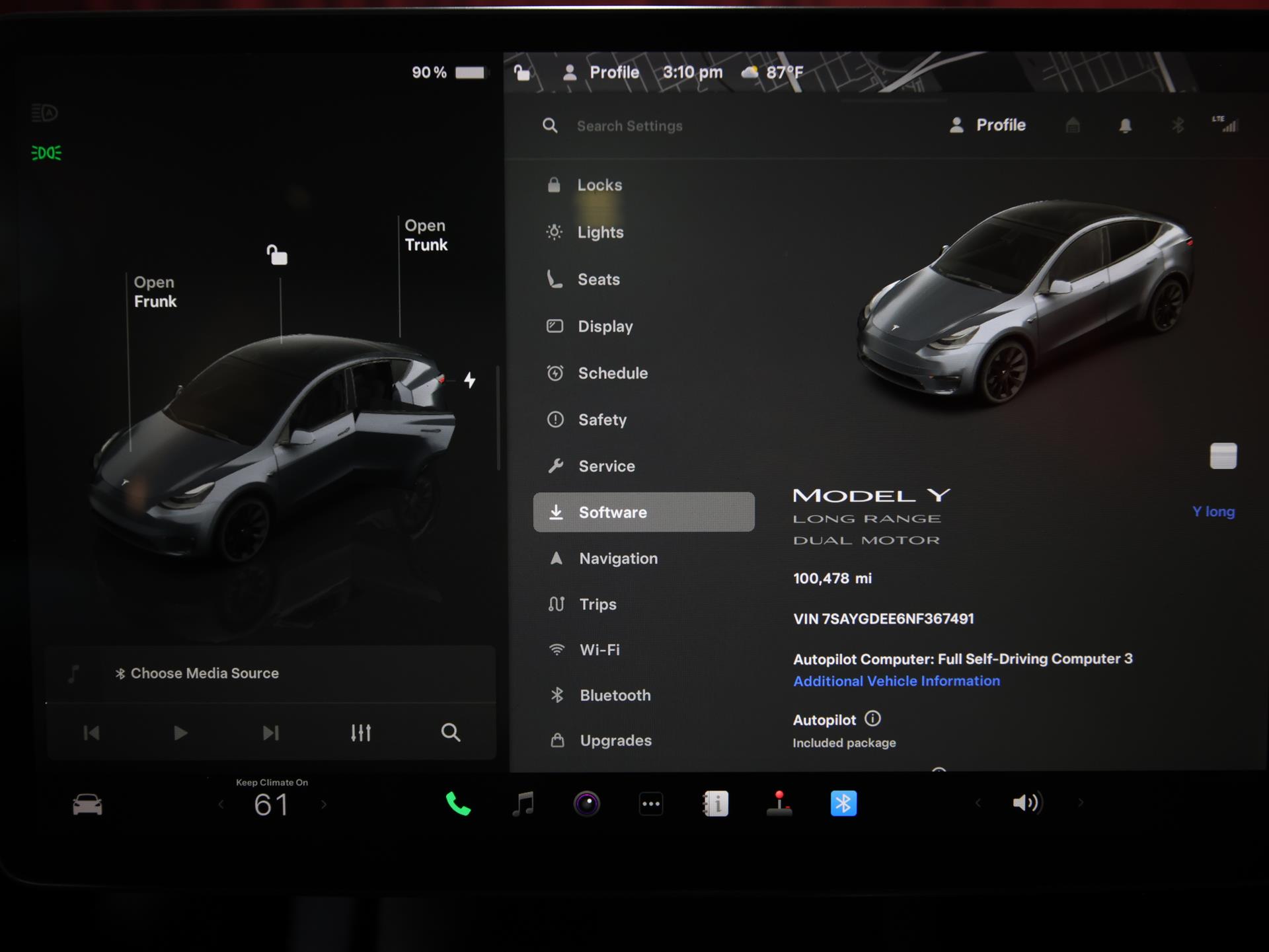Open the music app in the dock
Image resolution: width=1269 pixels, height=952 pixels.
click(x=523, y=804)
